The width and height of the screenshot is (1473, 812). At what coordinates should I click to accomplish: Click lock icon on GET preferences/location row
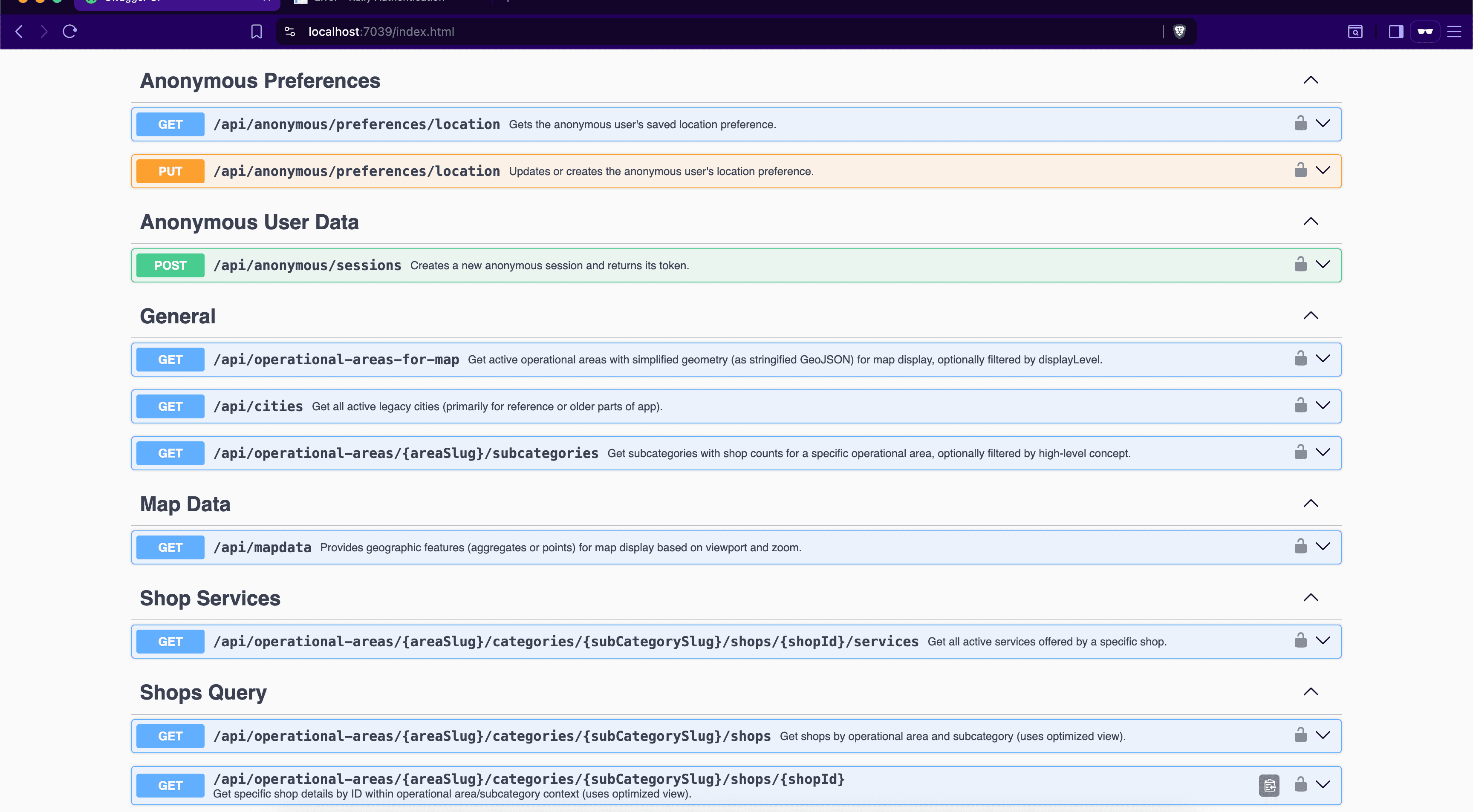pos(1300,124)
